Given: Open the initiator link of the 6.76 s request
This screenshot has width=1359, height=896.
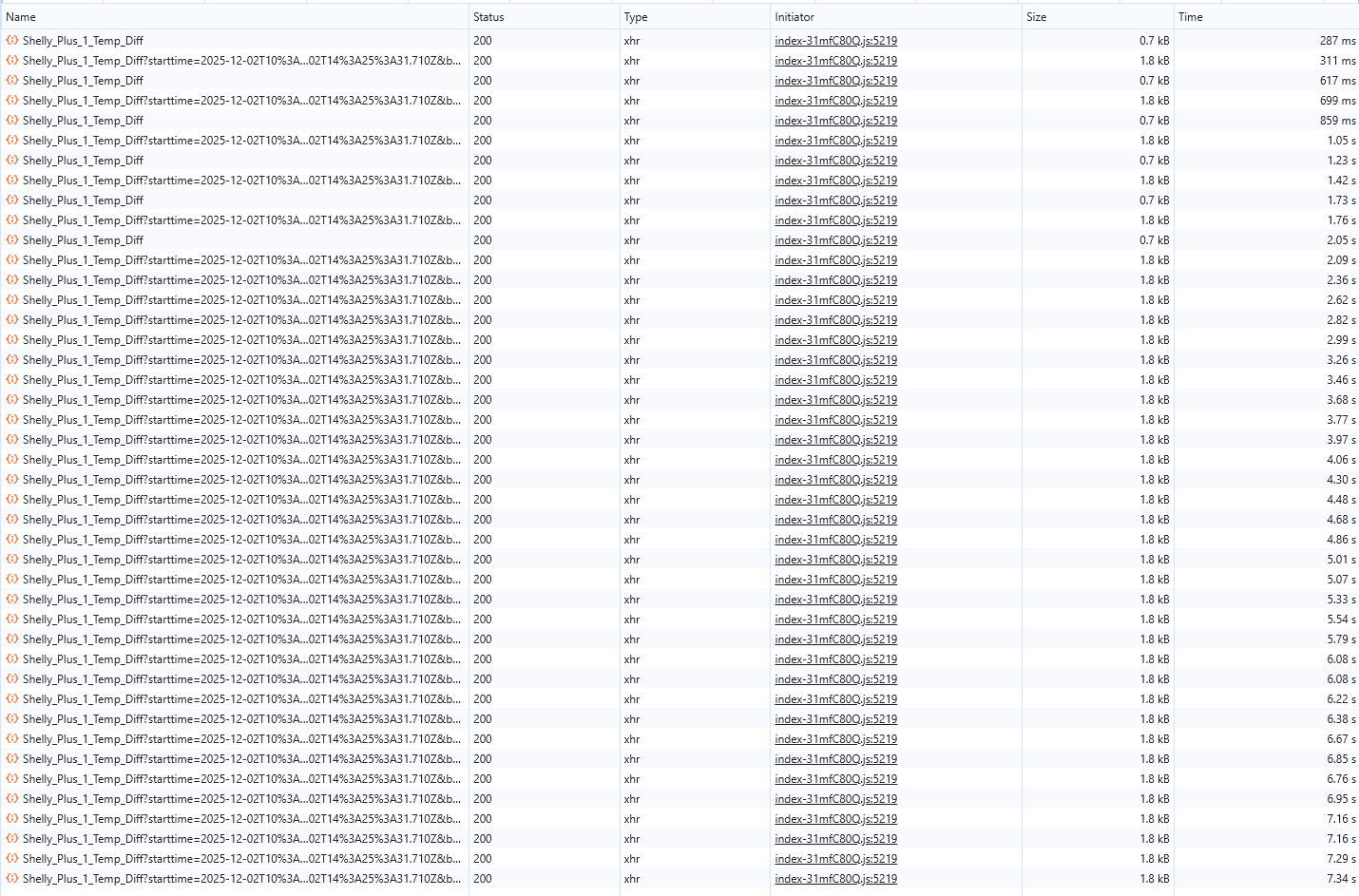Looking at the screenshot, I should [835, 779].
